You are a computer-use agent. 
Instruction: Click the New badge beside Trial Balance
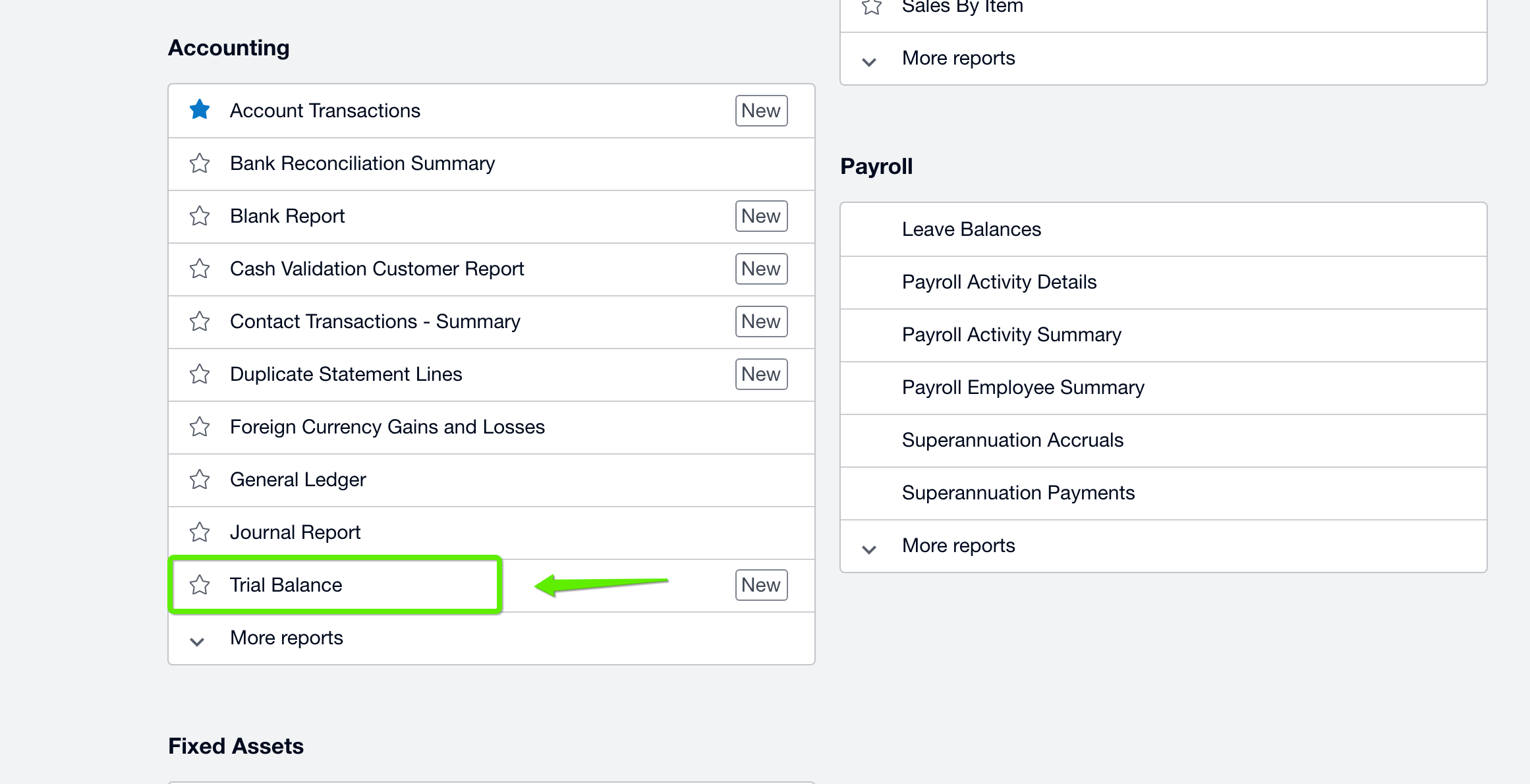point(761,584)
